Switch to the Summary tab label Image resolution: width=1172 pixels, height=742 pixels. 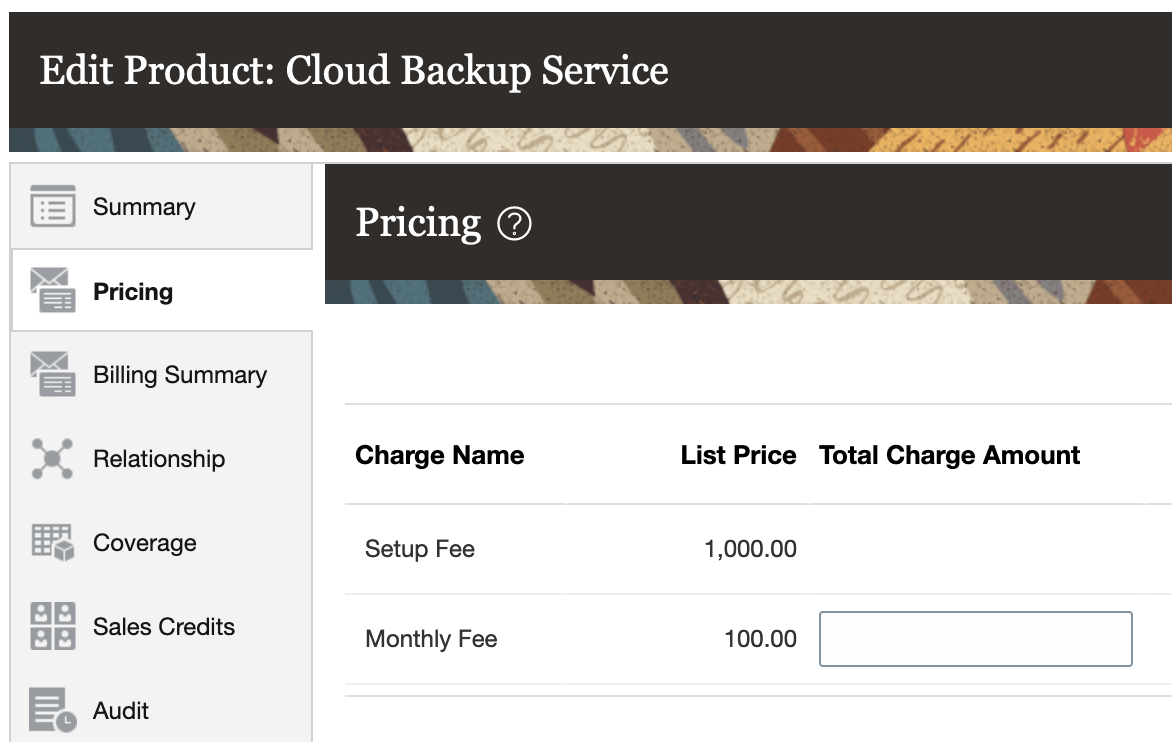(144, 207)
